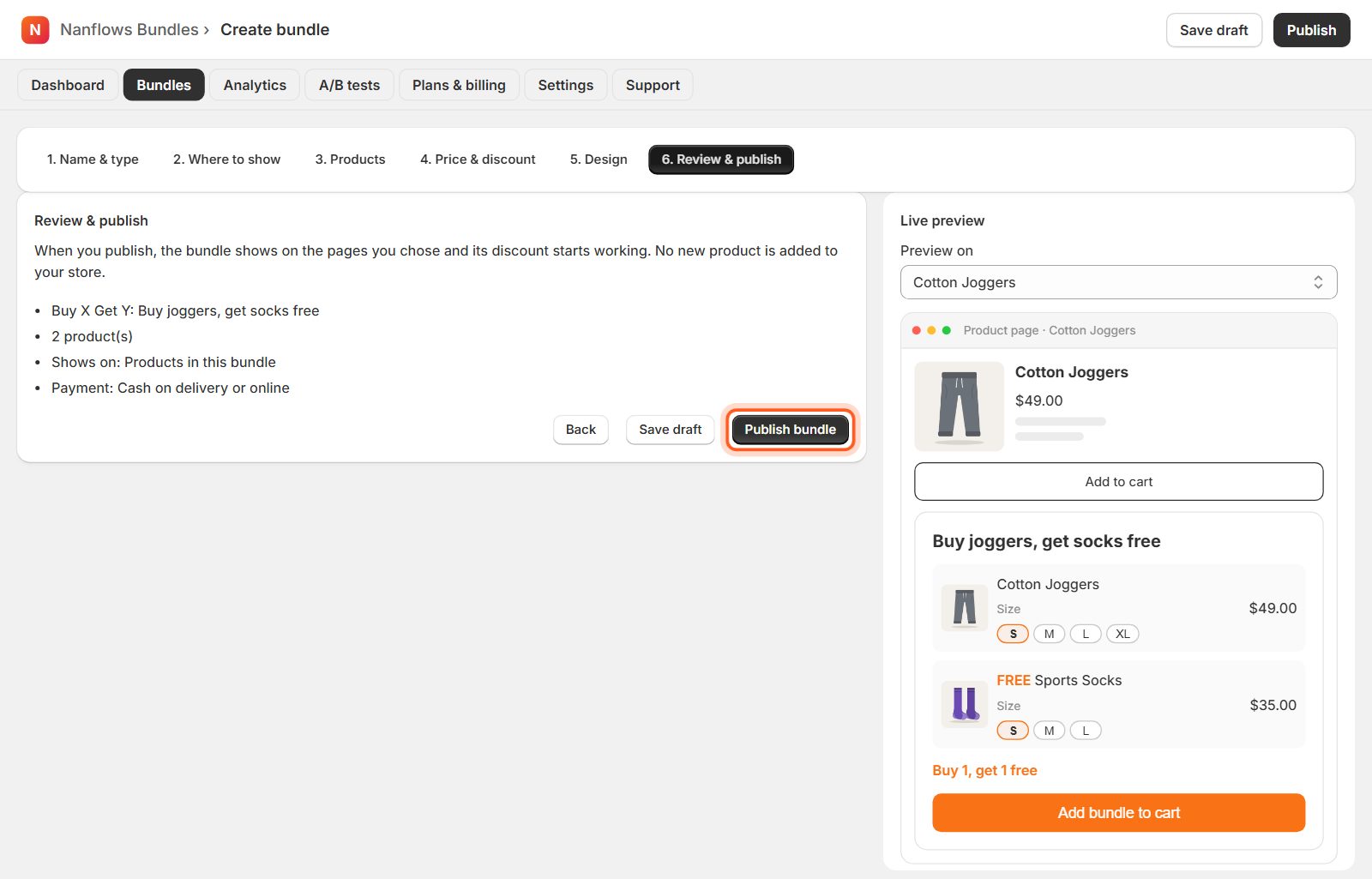
Task: Click the orange Add bundle to cart button
Action: point(1118,813)
